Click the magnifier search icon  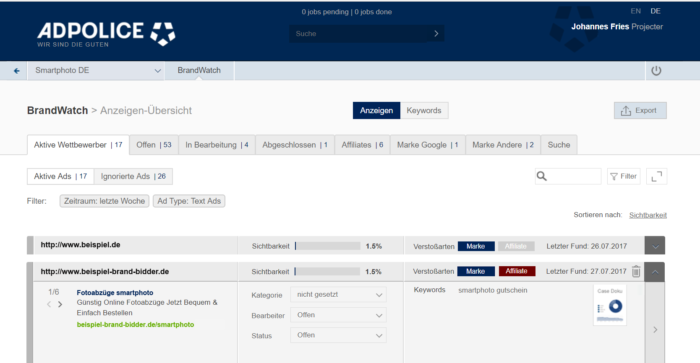click(x=542, y=176)
